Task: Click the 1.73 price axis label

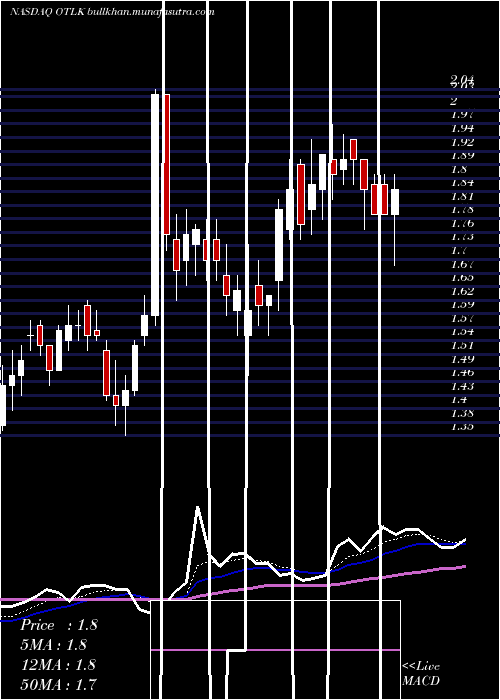Action: 462,237
